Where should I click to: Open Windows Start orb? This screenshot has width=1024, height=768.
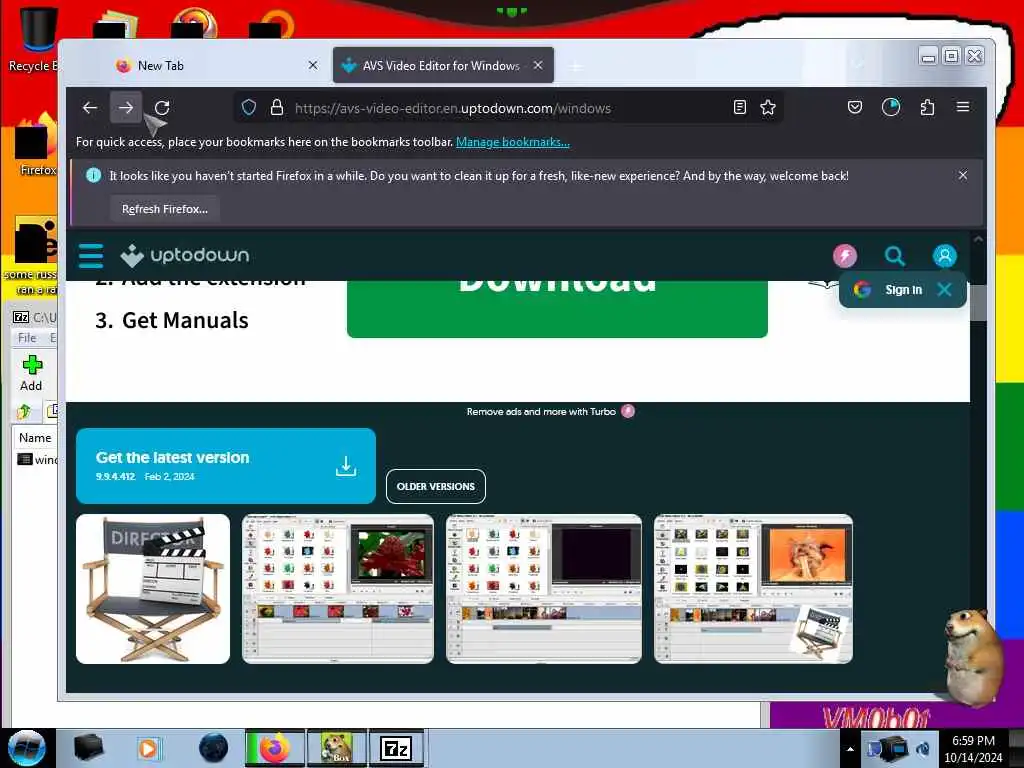click(x=26, y=748)
